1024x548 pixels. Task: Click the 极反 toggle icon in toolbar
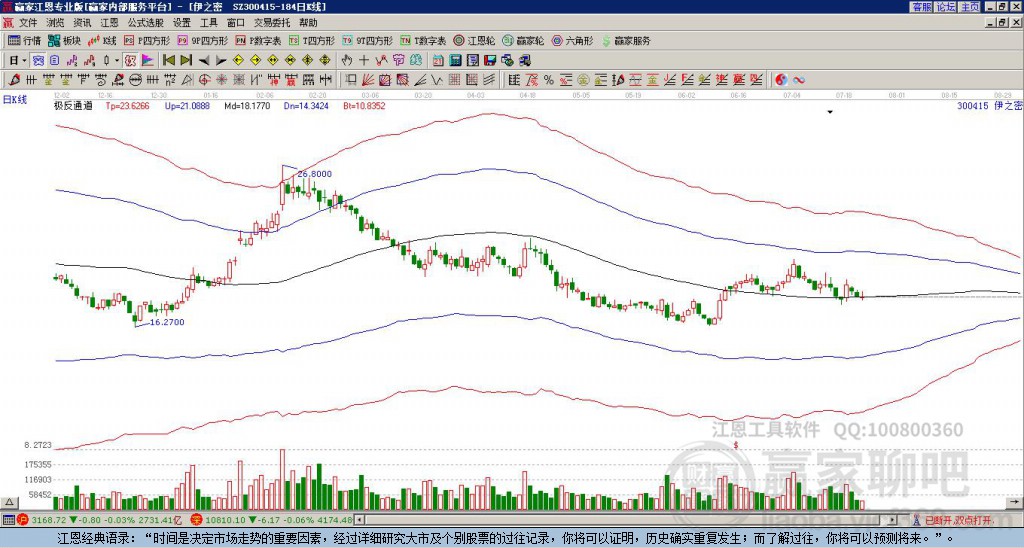(130, 61)
